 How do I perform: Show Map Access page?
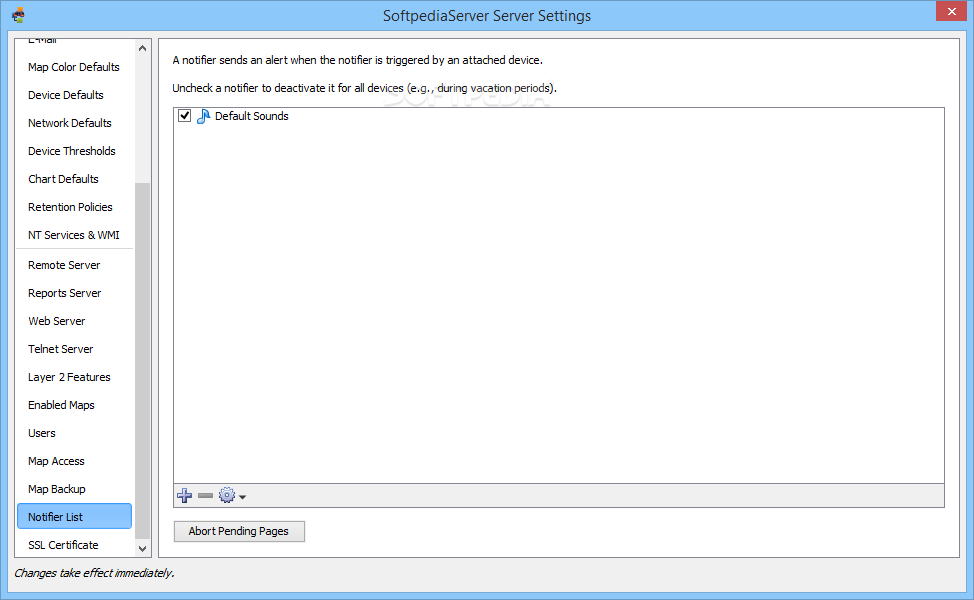(x=57, y=461)
